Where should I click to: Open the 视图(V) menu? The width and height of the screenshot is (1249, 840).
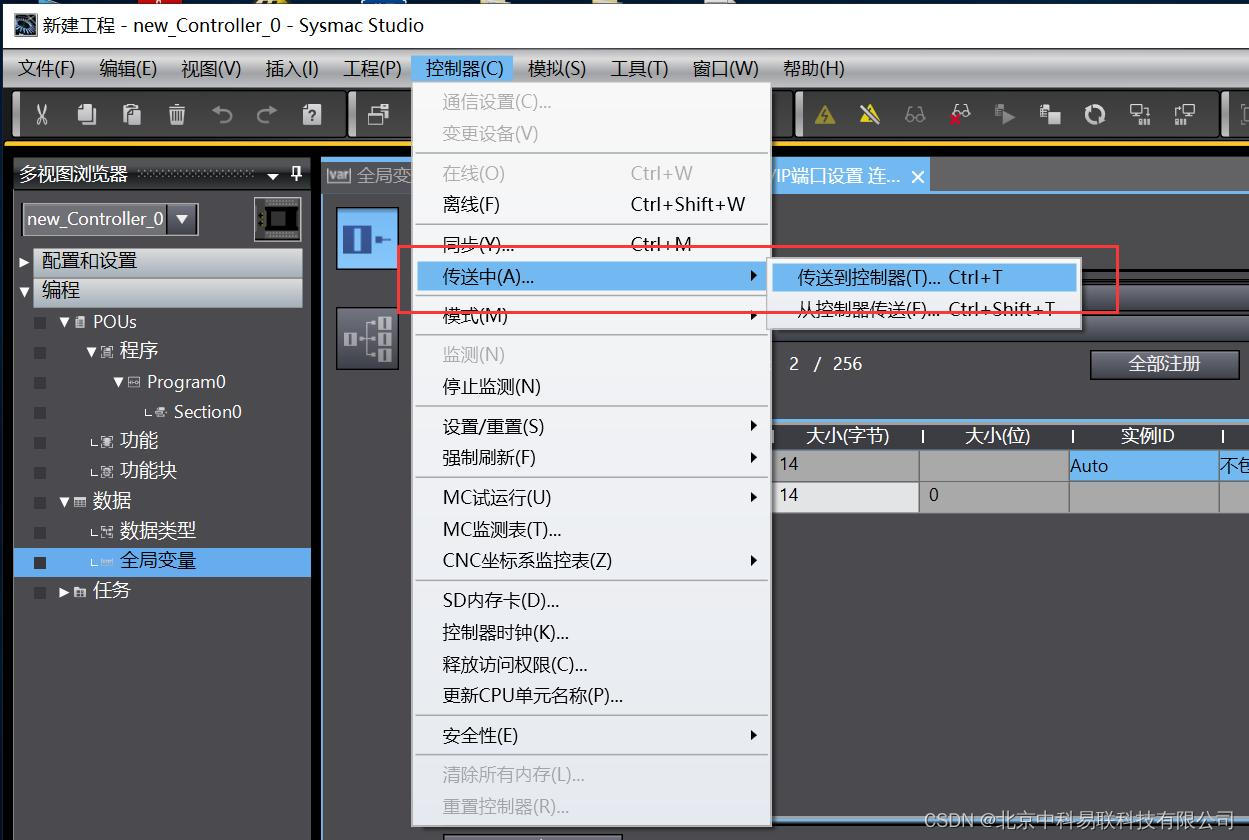tap(211, 68)
